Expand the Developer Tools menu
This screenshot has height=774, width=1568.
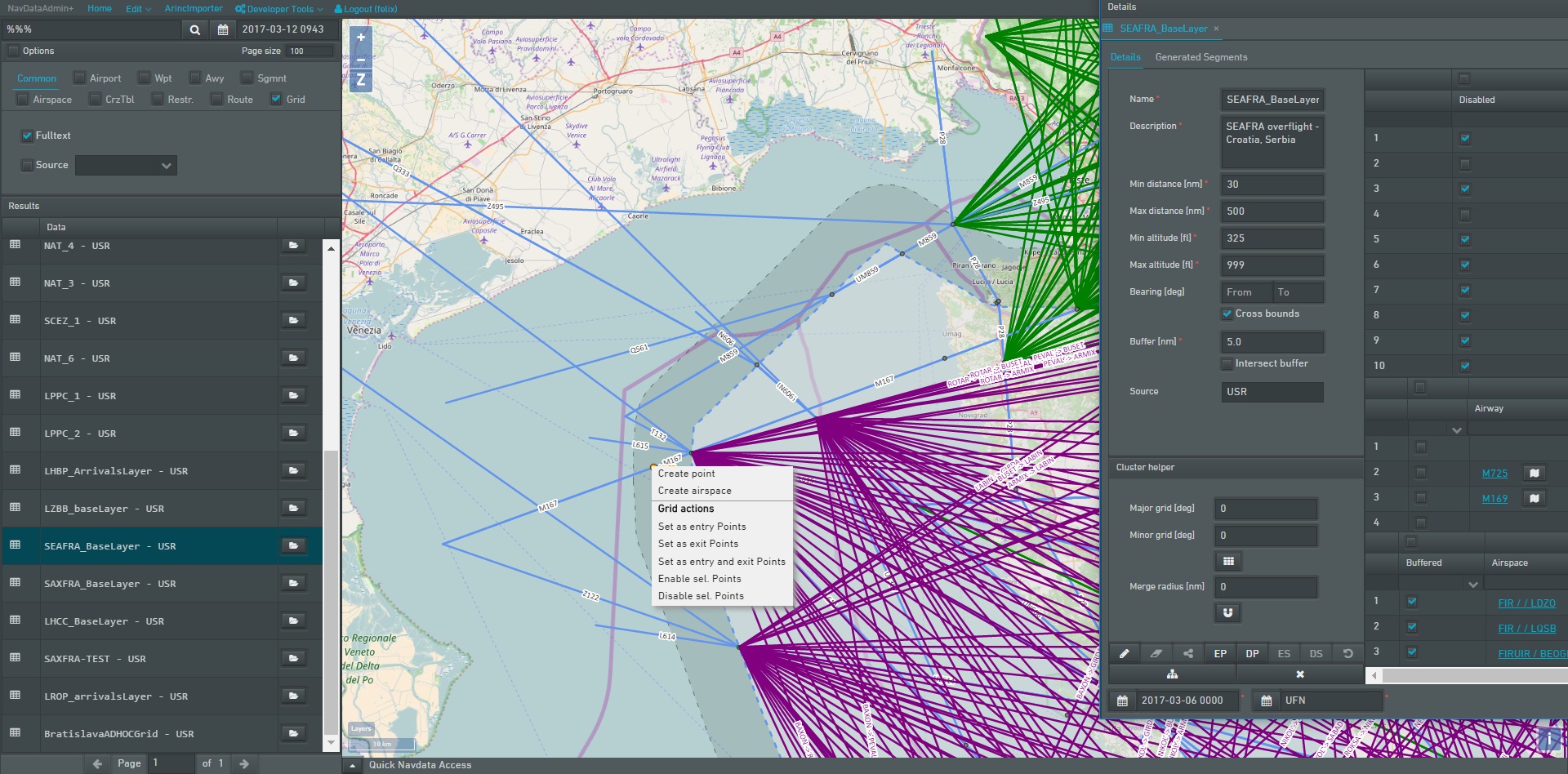coord(279,9)
